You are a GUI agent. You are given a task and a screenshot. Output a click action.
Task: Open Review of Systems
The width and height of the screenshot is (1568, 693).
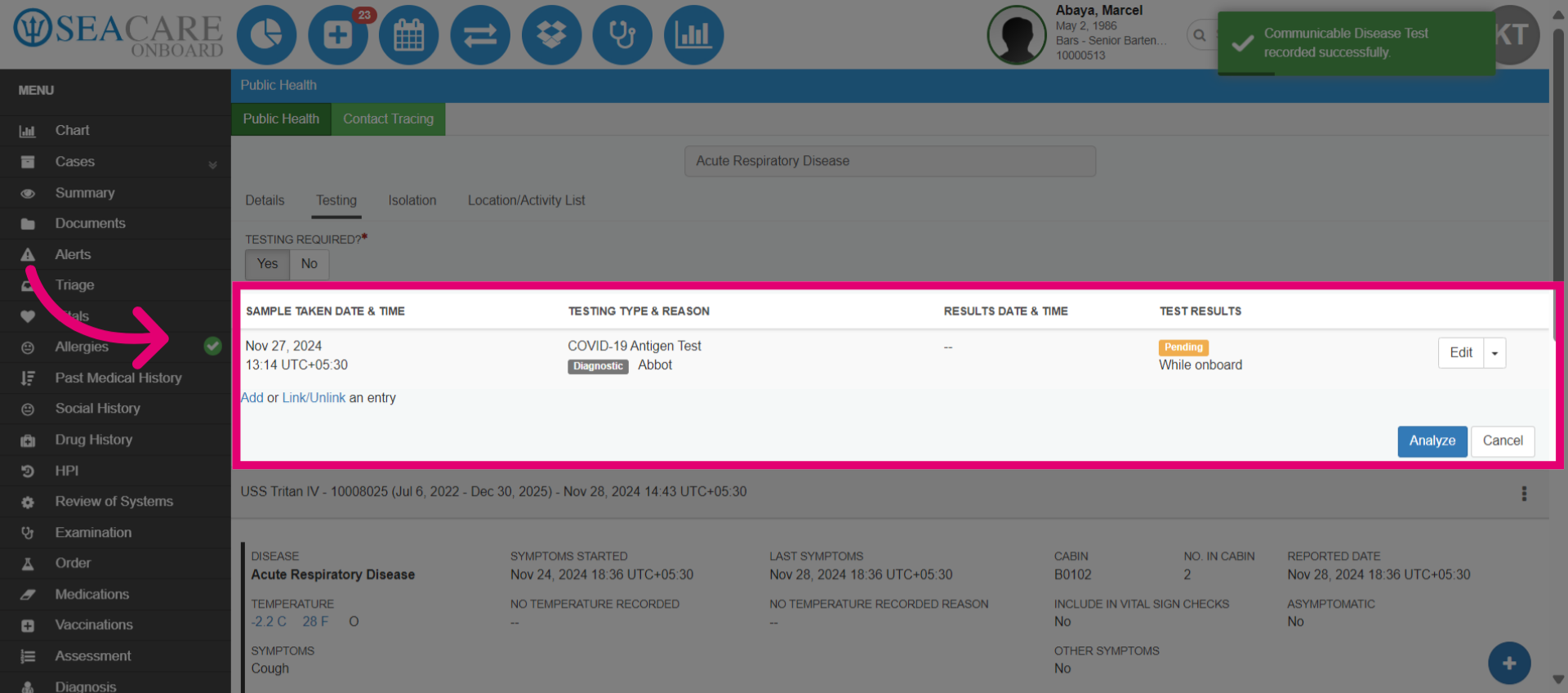115,501
